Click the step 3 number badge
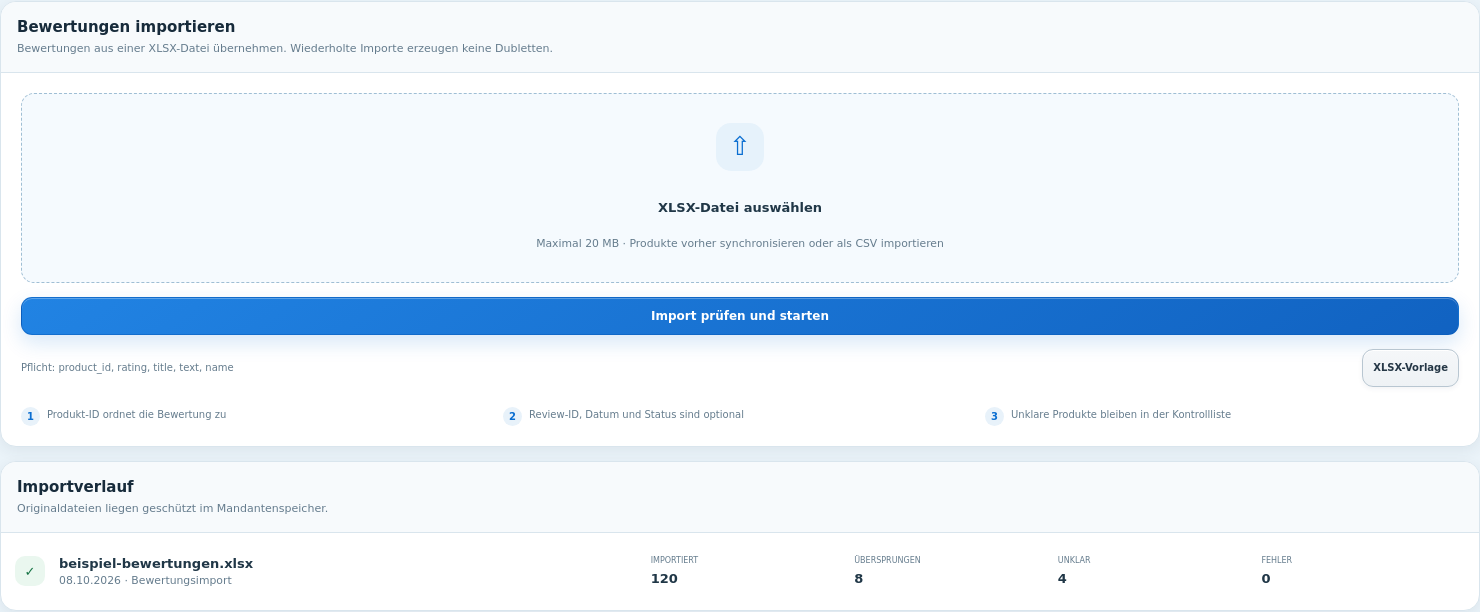The width and height of the screenshot is (1480, 612). click(x=994, y=416)
